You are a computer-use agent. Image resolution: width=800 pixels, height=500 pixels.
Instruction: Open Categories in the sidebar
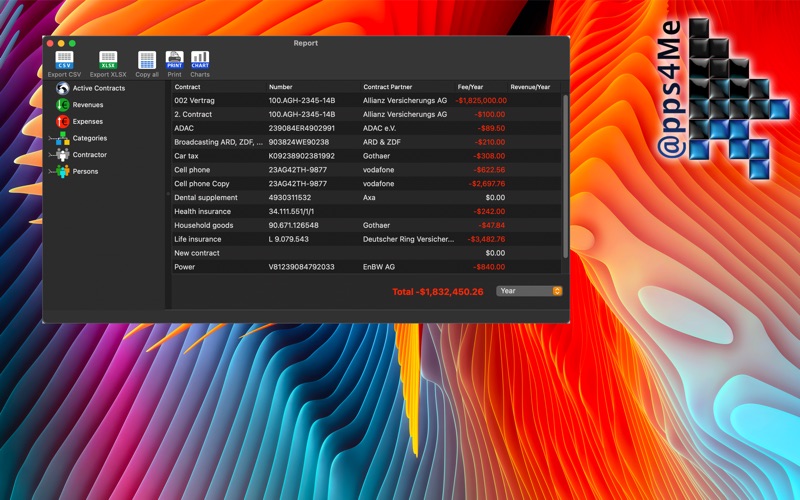point(90,138)
